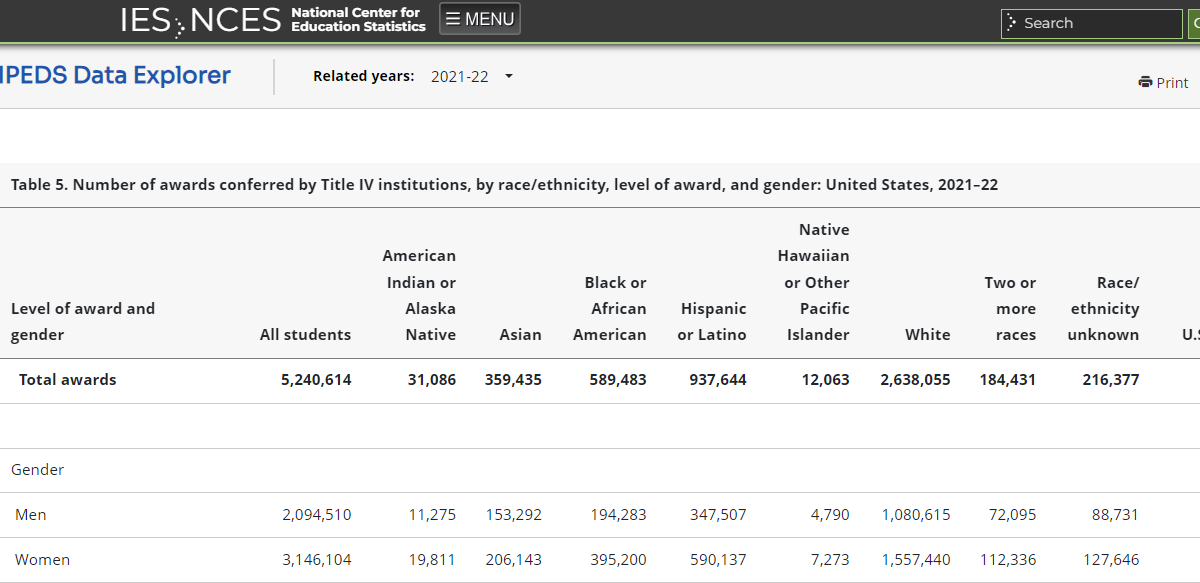Select American Indian or Alaska Native header
Image resolution: width=1200 pixels, height=583 pixels.
419,295
